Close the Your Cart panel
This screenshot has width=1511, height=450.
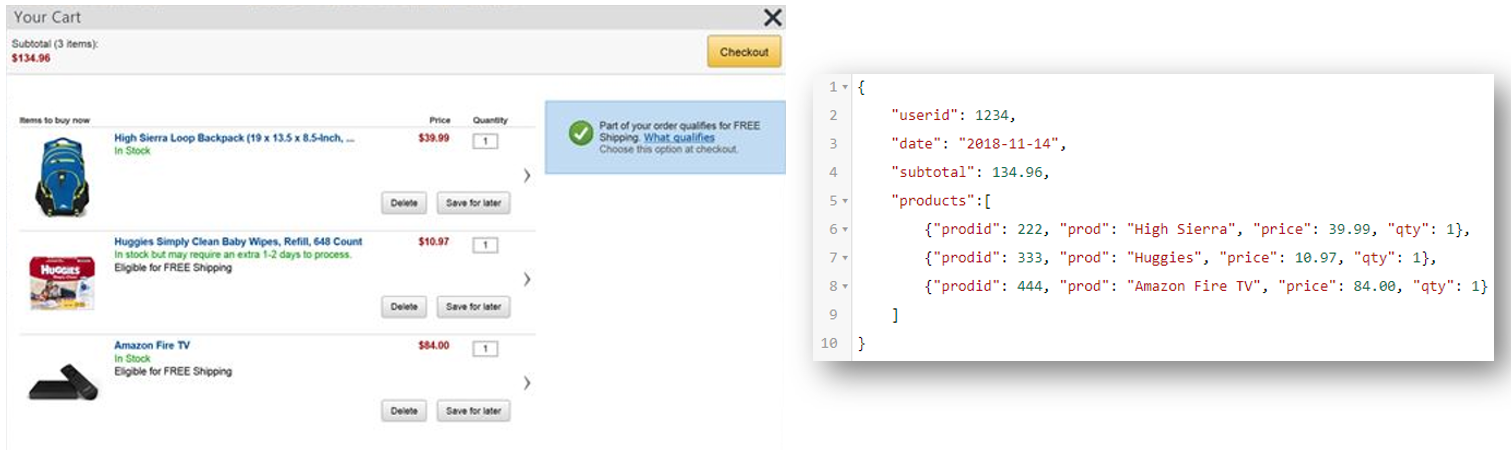[772, 17]
